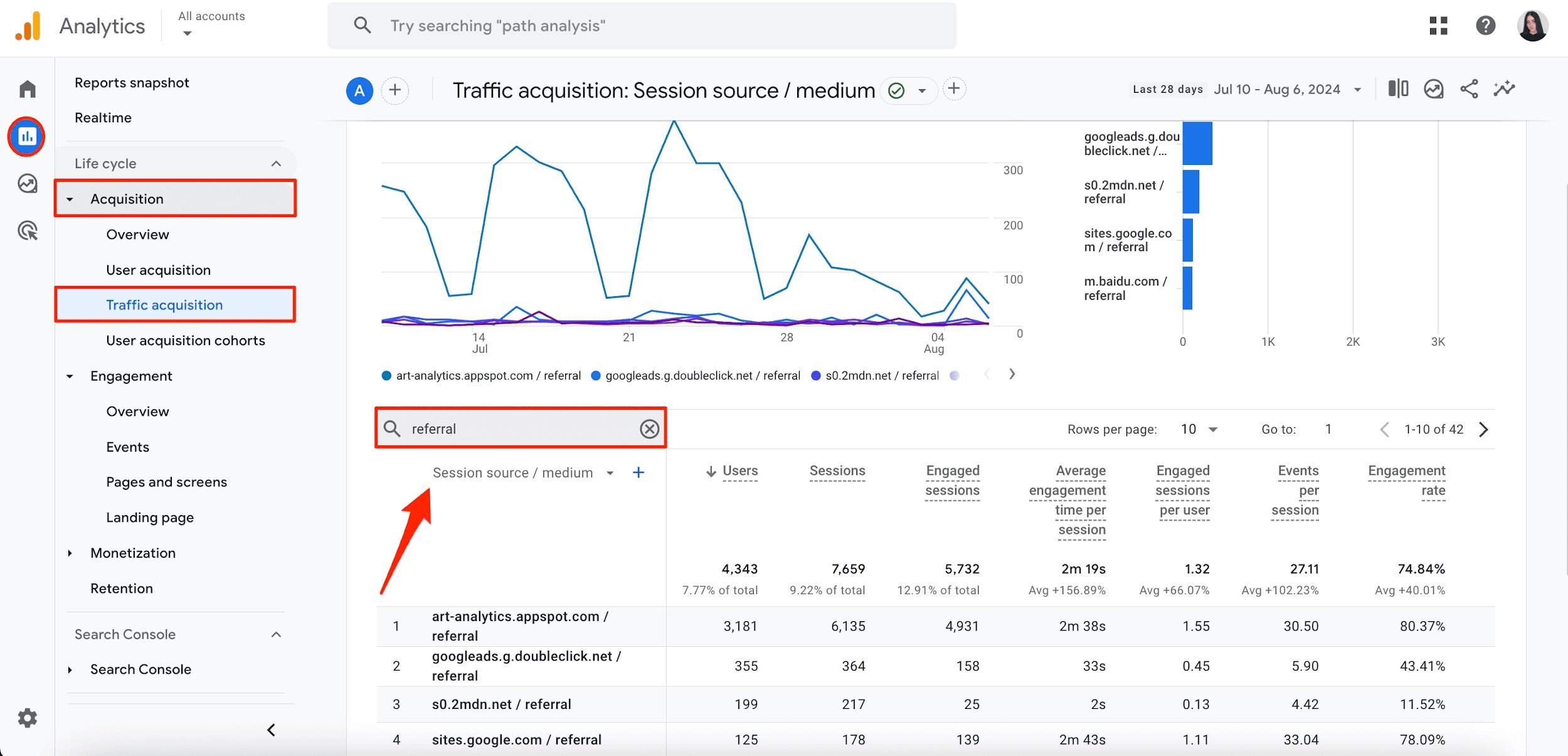Click clear button on referral search field
The height and width of the screenshot is (756, 1568).
pyautogui.click(x=649, y=429)
